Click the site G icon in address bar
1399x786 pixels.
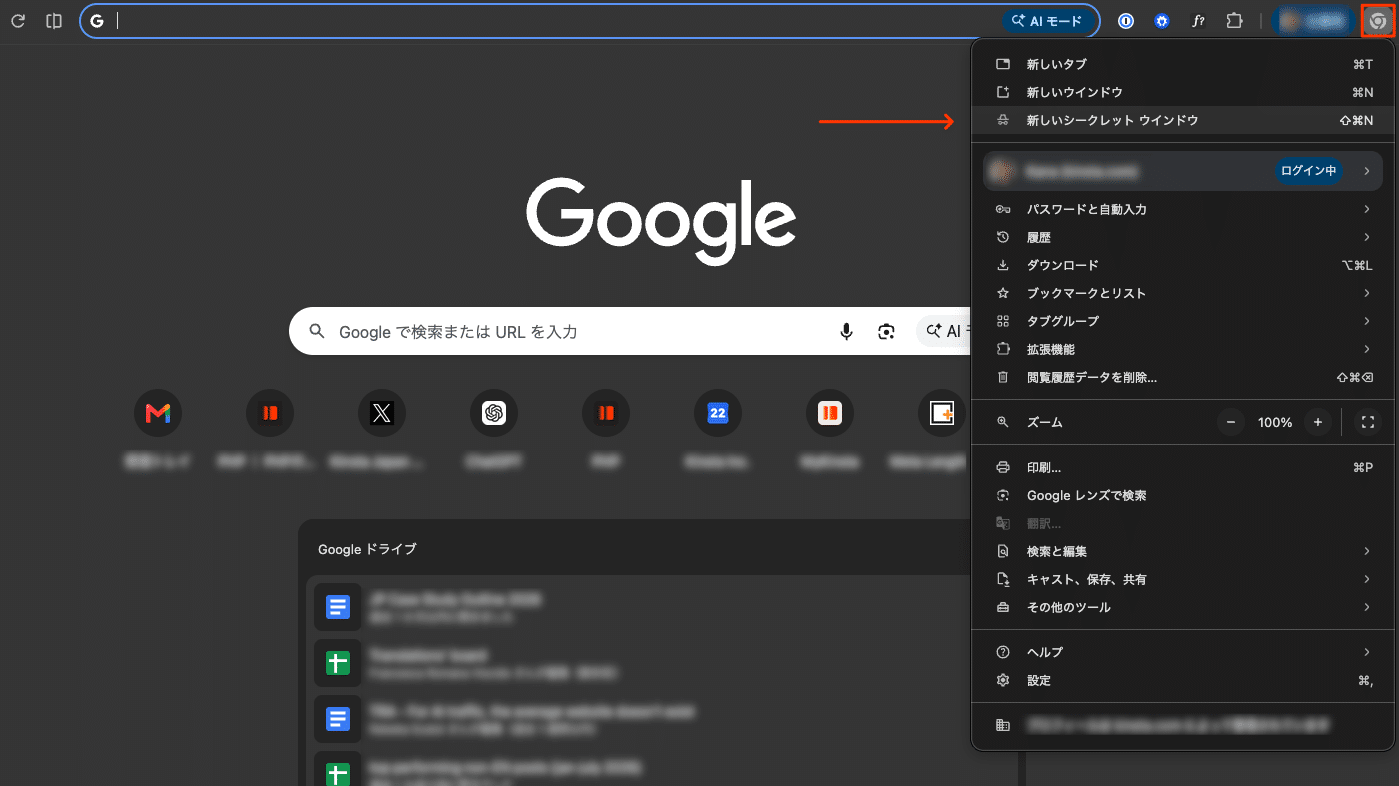point(97,20)
